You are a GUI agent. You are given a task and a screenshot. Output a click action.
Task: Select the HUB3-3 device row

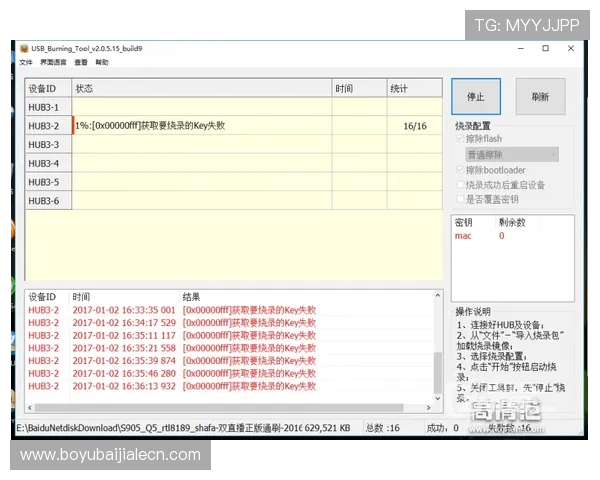234,144
